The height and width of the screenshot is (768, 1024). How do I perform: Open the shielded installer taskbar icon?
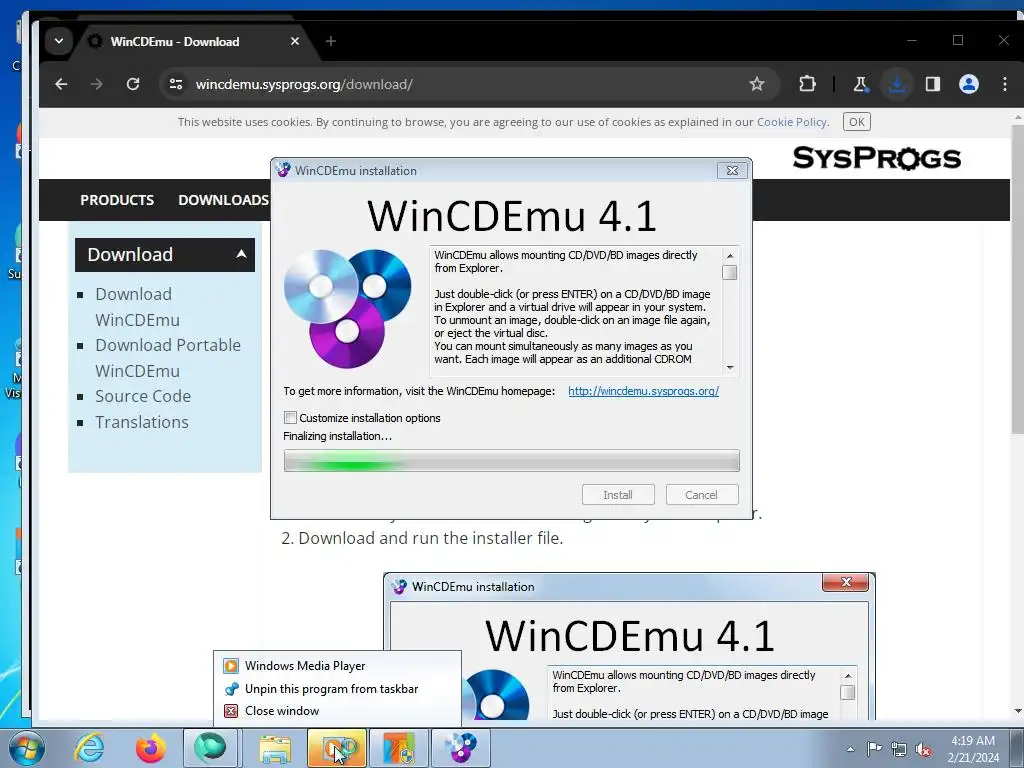click(x=399, y=748)
